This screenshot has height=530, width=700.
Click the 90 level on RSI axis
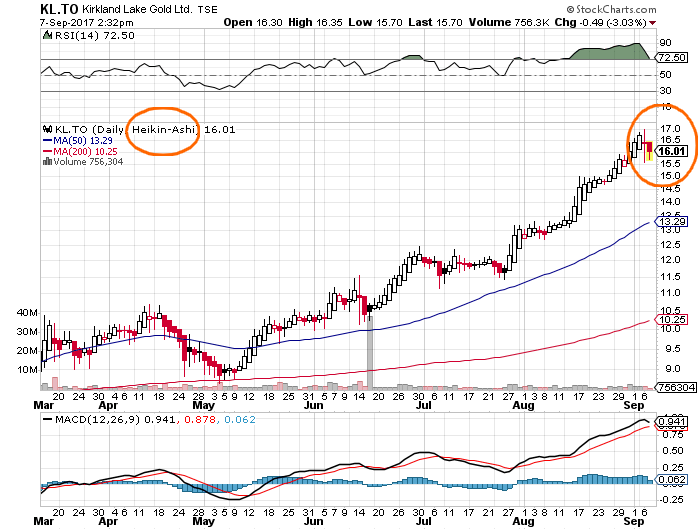pos(665,43)
